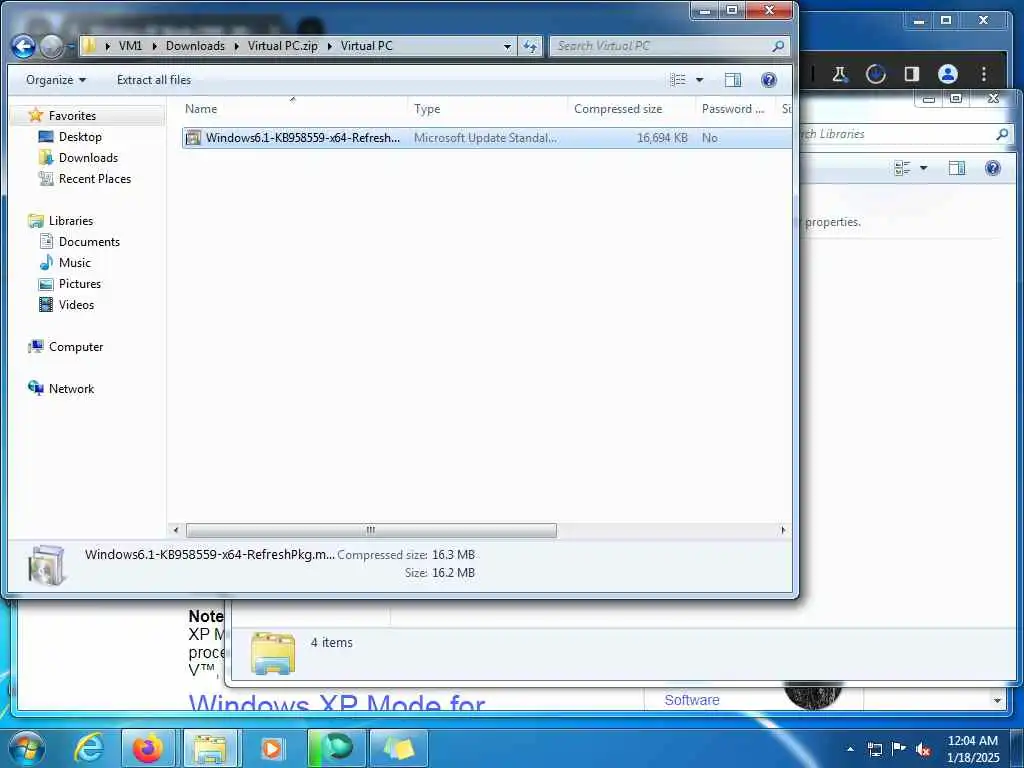This screenshot has width=1024, height=768.
Task: Sort by the Name column header
Action: pyautogui.click(x=201, y=109)
